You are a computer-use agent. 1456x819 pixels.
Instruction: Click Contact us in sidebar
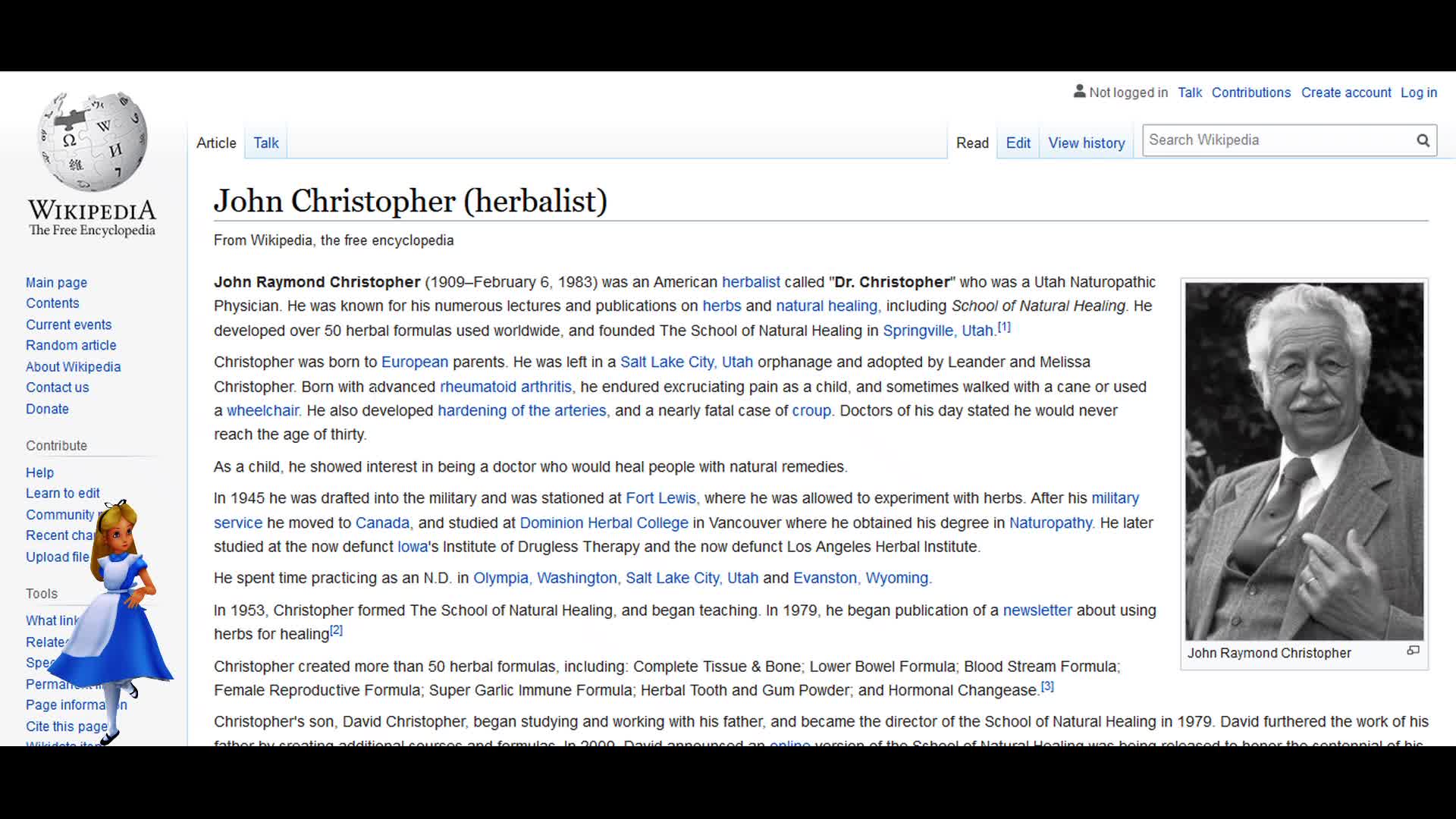click(x=57, y=388)
